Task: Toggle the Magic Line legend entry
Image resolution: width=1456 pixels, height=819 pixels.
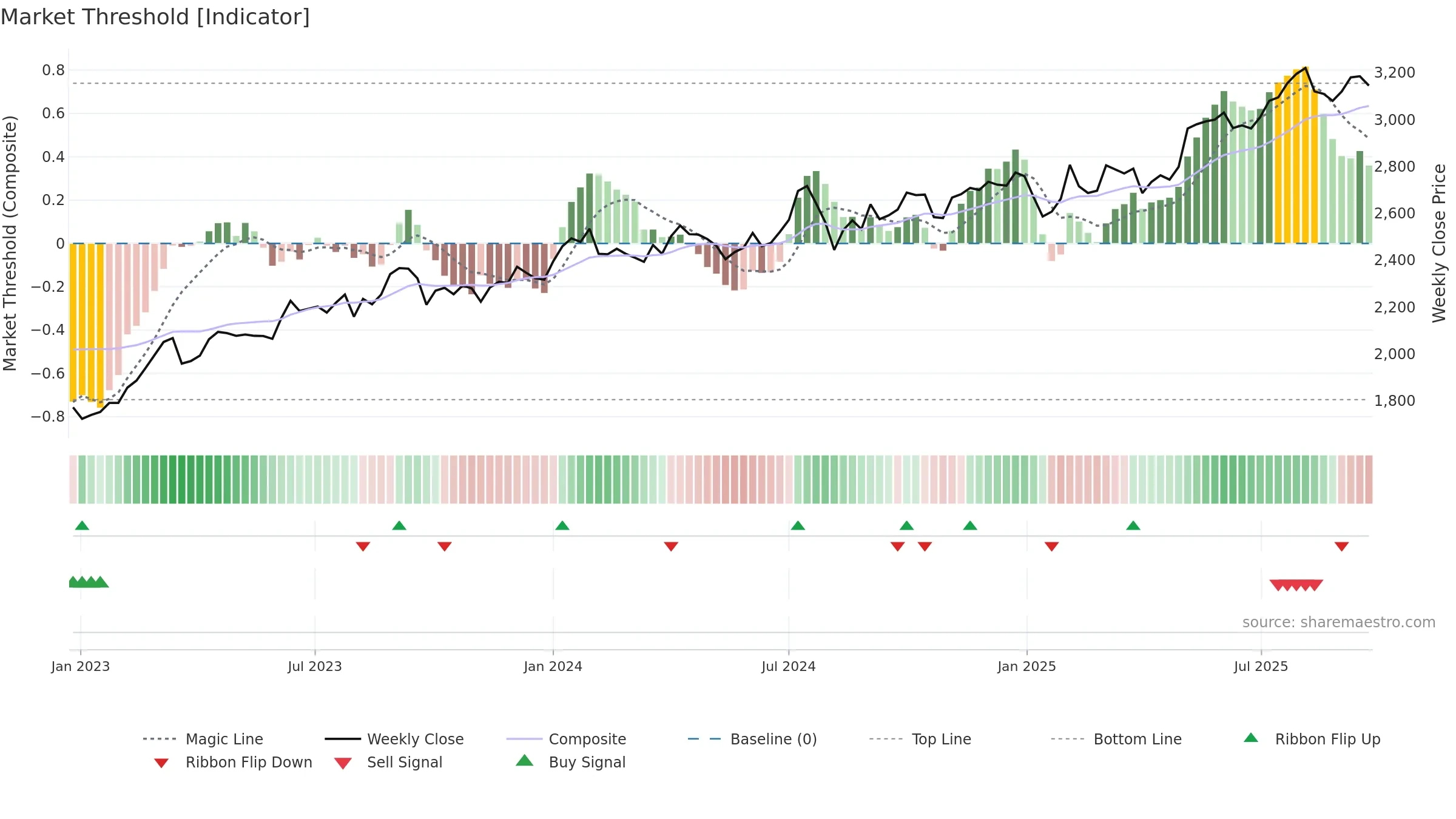Action: tap(203, 739)
